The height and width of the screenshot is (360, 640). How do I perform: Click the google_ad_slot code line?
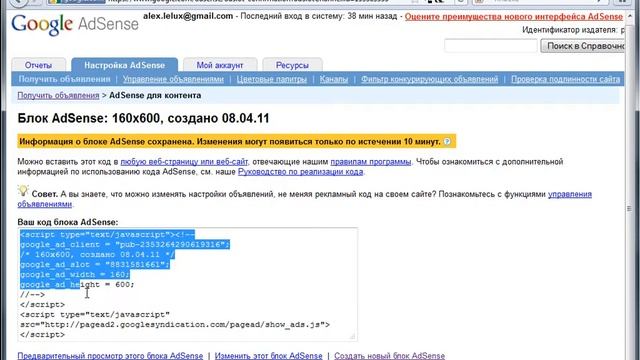pos(95,264)
